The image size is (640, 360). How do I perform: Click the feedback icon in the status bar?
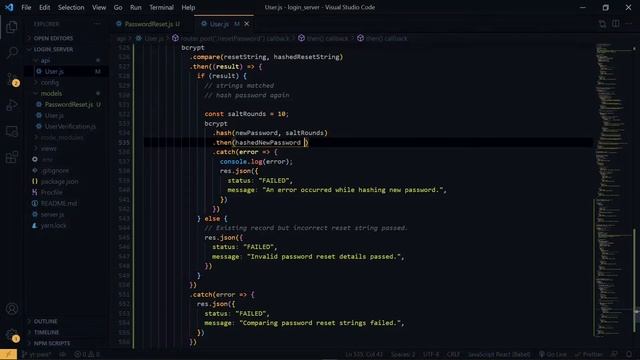(x=614, y=354)
